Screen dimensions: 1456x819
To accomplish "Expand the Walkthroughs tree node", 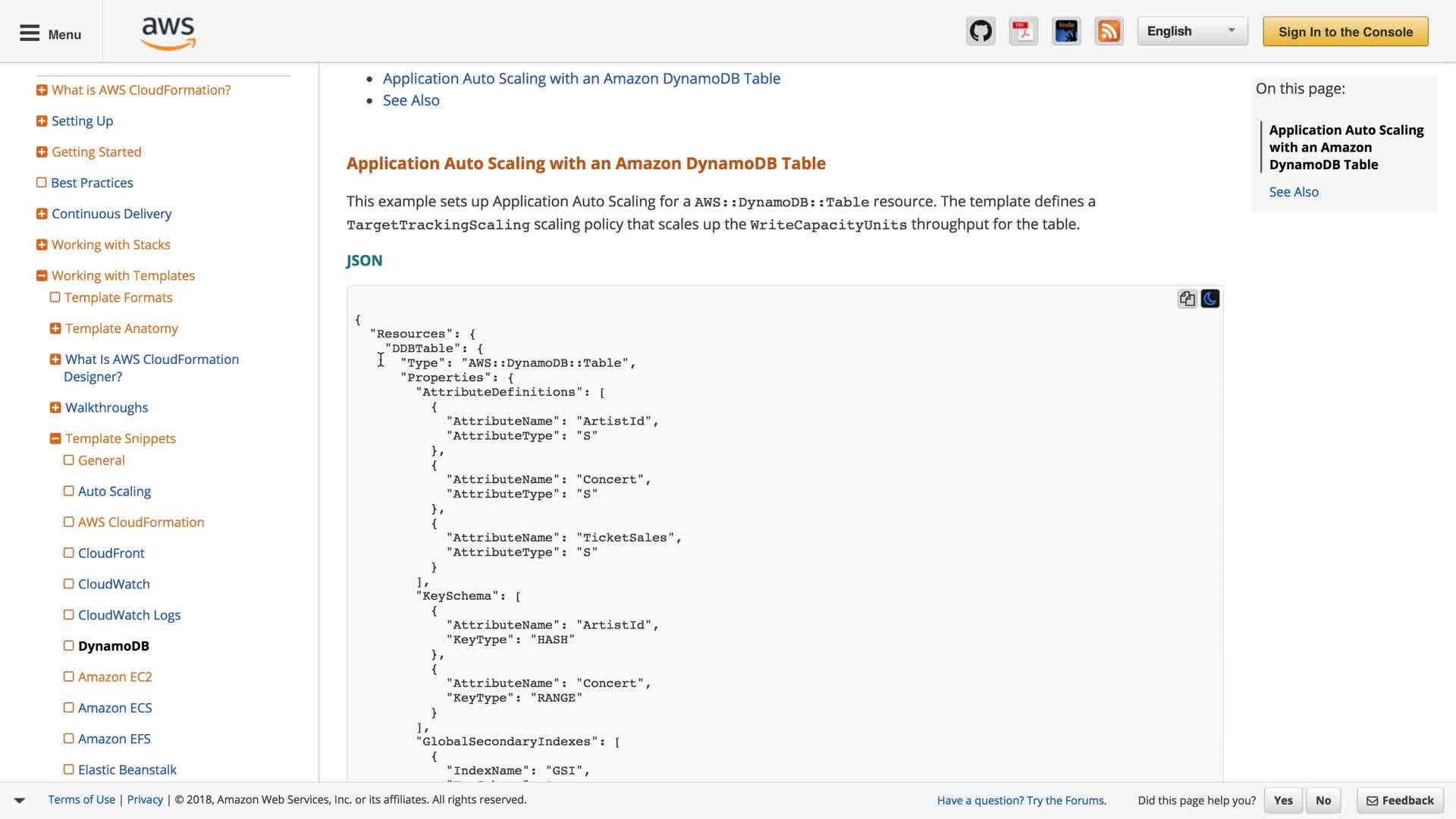I will (x=55, y=408).
